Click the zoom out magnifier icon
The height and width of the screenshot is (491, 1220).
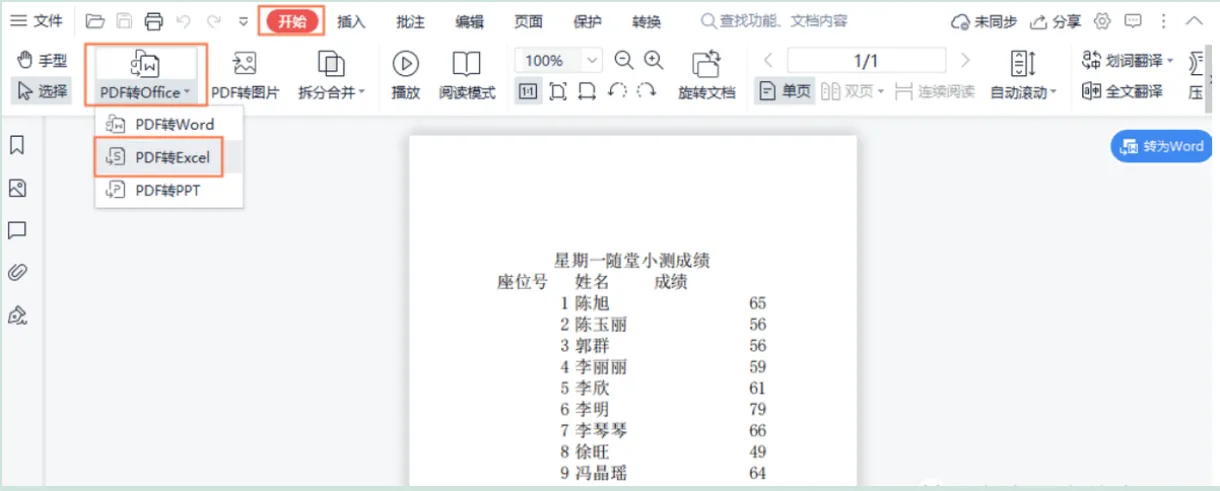pyautogui.click(x=624, y=60)
